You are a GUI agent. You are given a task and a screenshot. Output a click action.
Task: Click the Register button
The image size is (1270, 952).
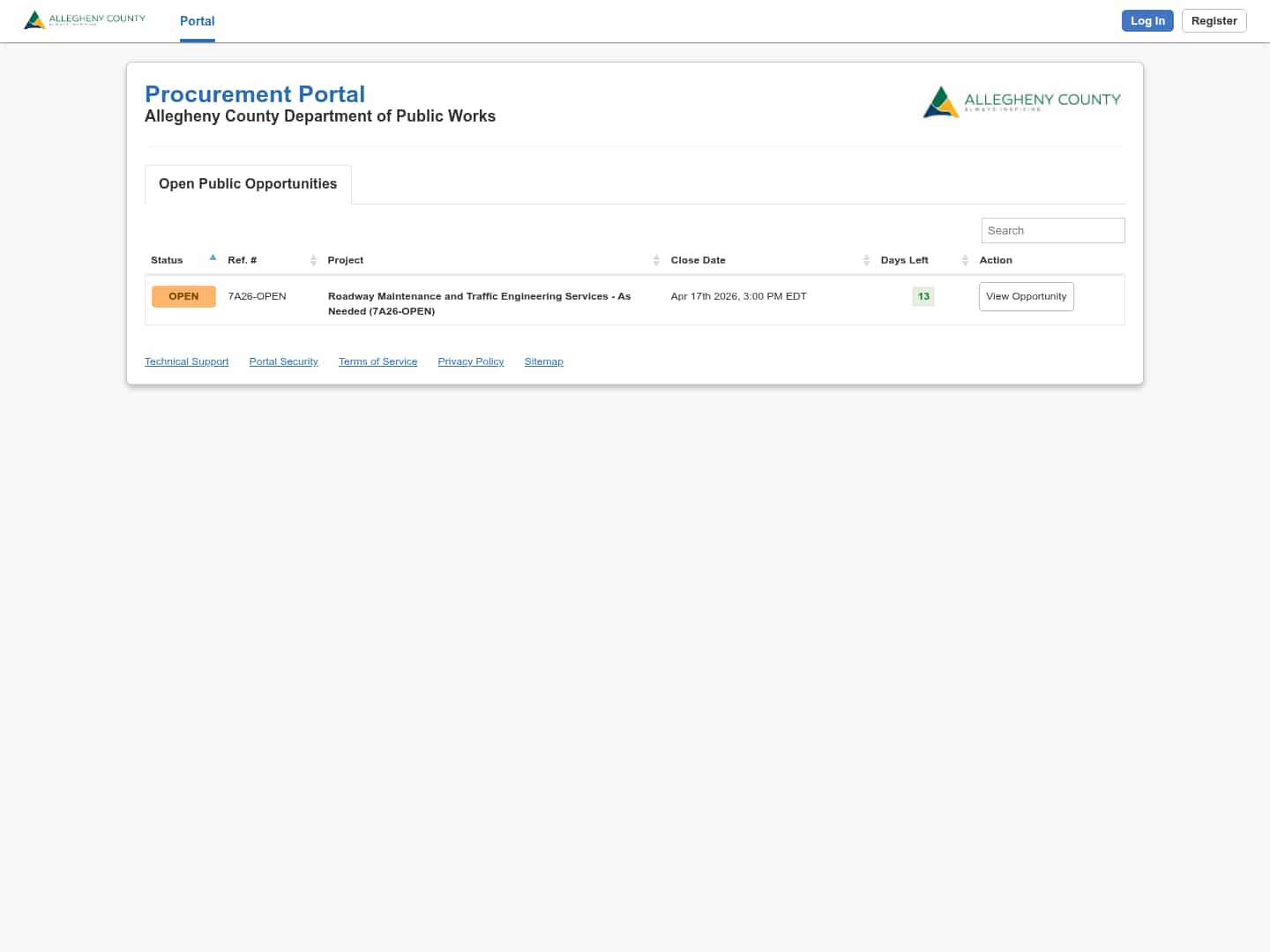coord(1214,20)
